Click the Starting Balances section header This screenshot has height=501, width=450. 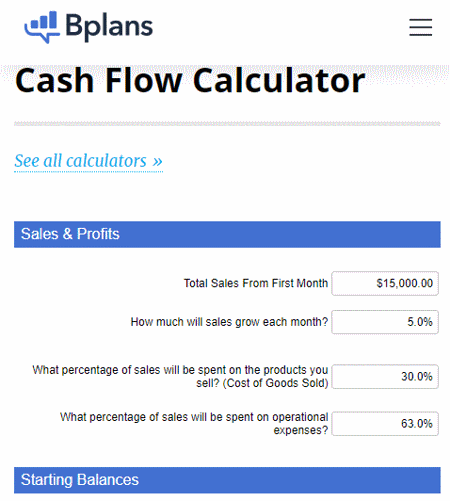pos(227,480)
